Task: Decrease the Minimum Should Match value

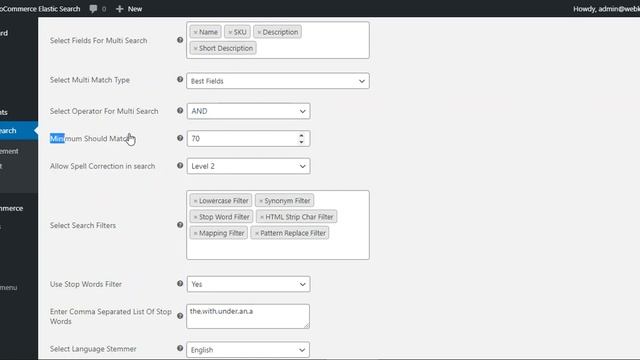Action: [x=301, y=142]
